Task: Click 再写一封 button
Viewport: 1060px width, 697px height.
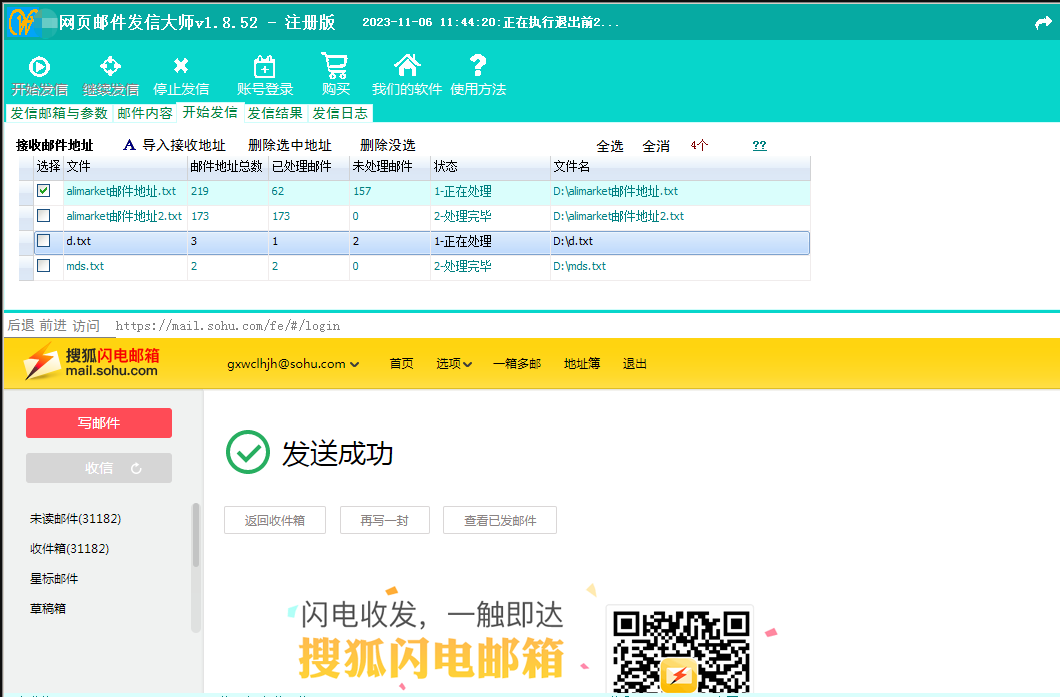Action: coord(385,520)
